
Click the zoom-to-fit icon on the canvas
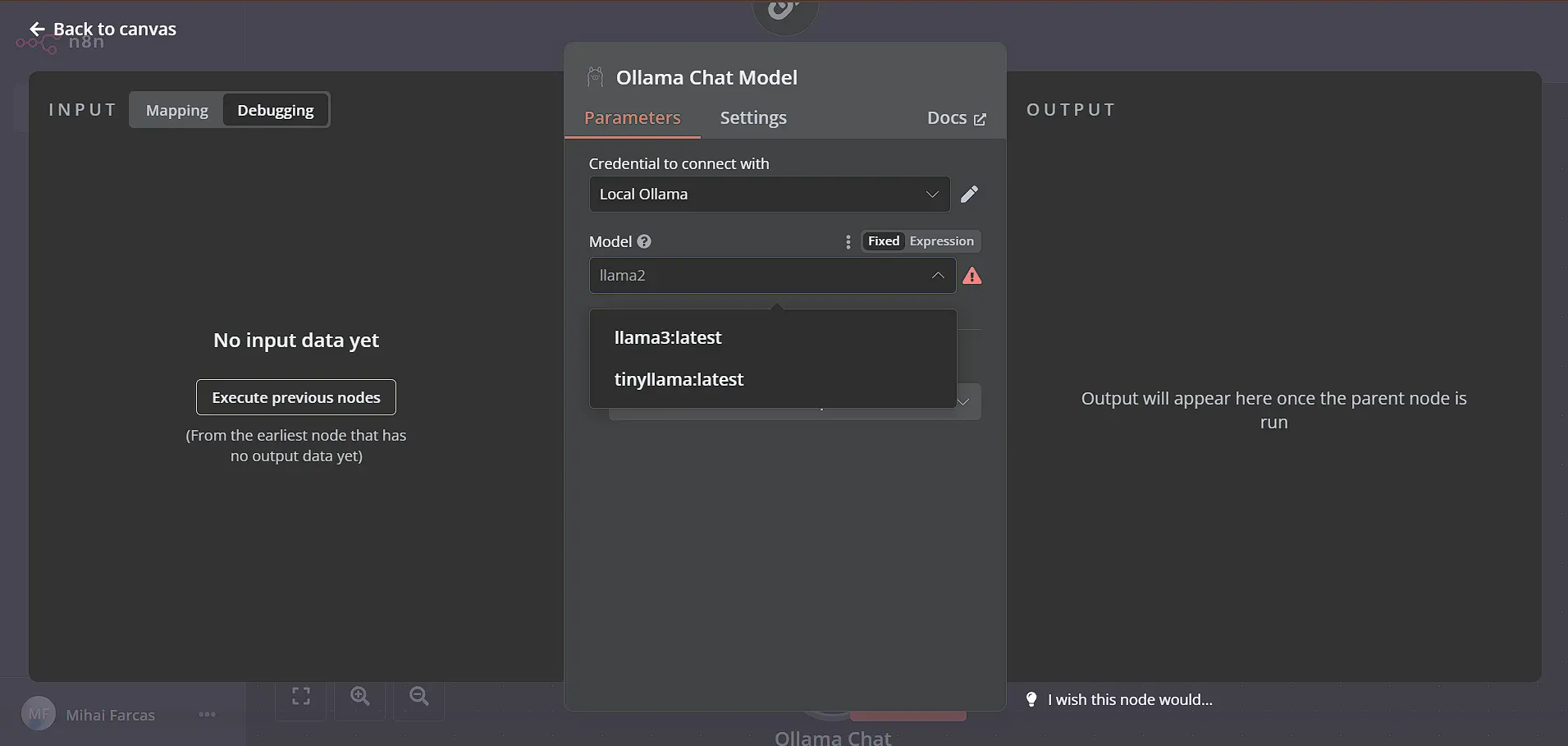(x=300, y=696)
